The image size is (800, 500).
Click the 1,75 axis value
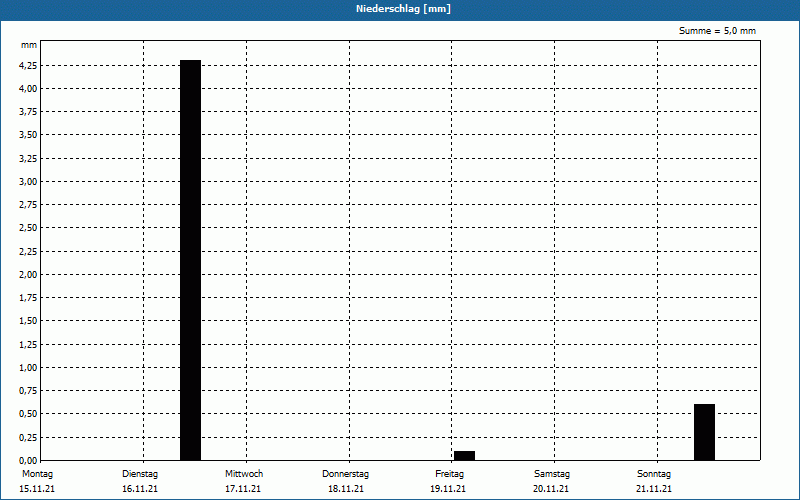coord(28,298)
